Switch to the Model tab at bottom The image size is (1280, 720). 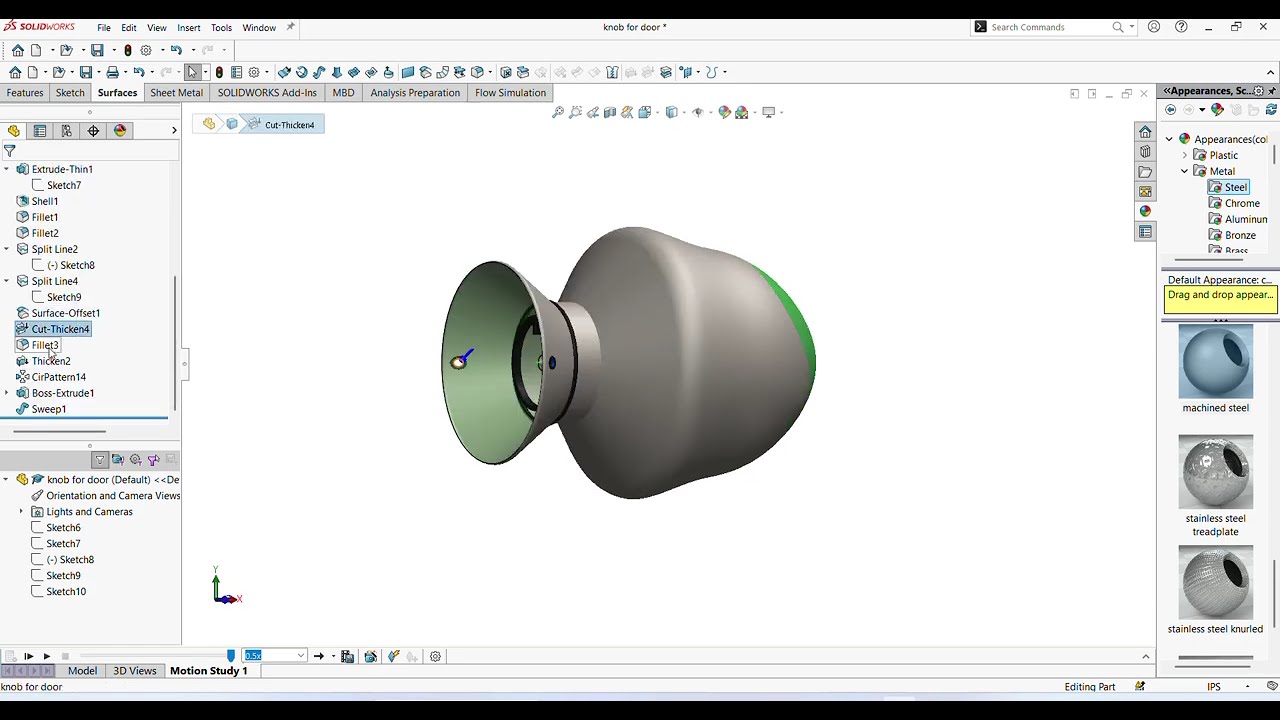(82, 671)
